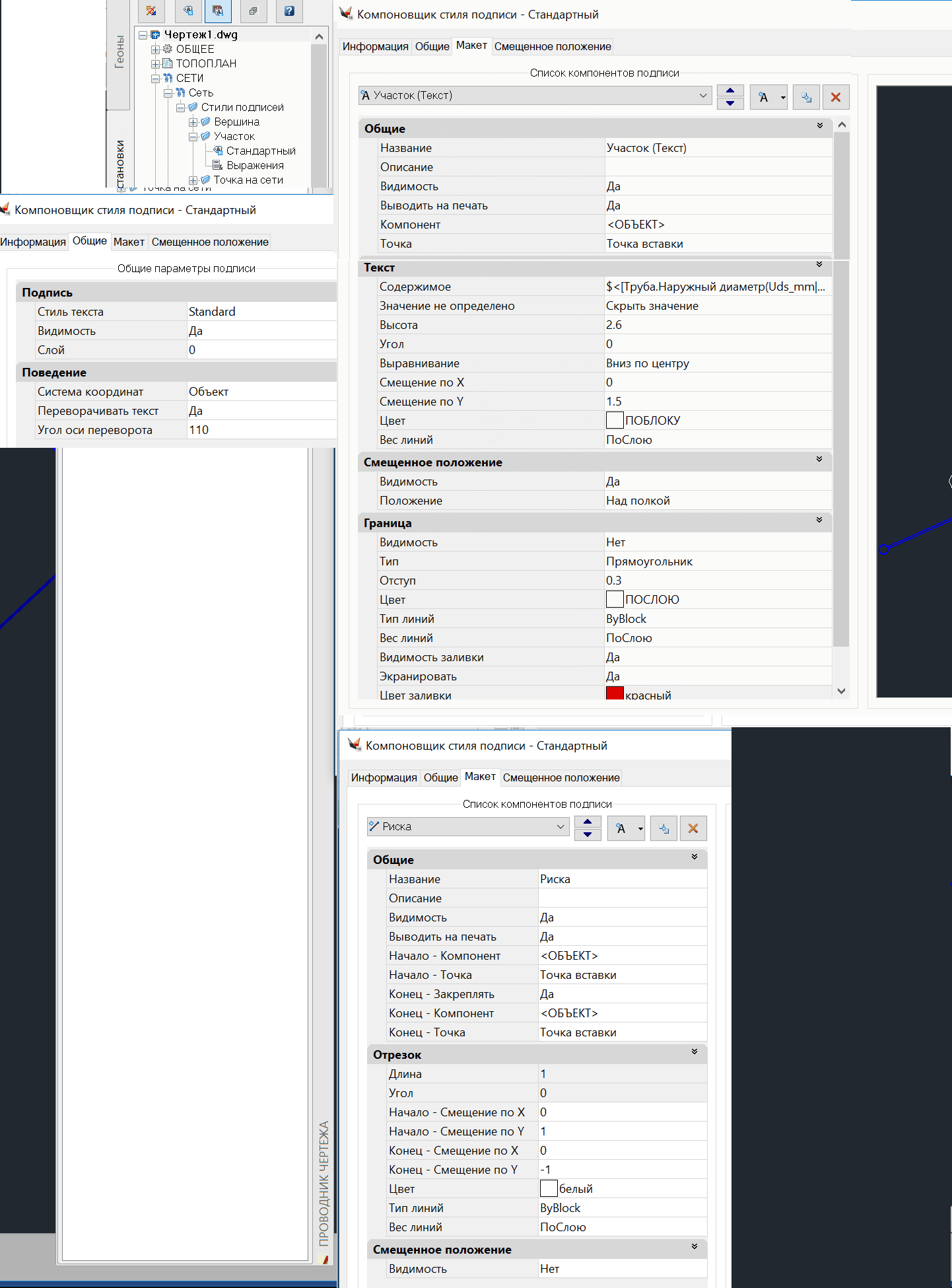
Task: Open the add text component dropdown arrow beside Риска
Action: click(x=640, y=828)
